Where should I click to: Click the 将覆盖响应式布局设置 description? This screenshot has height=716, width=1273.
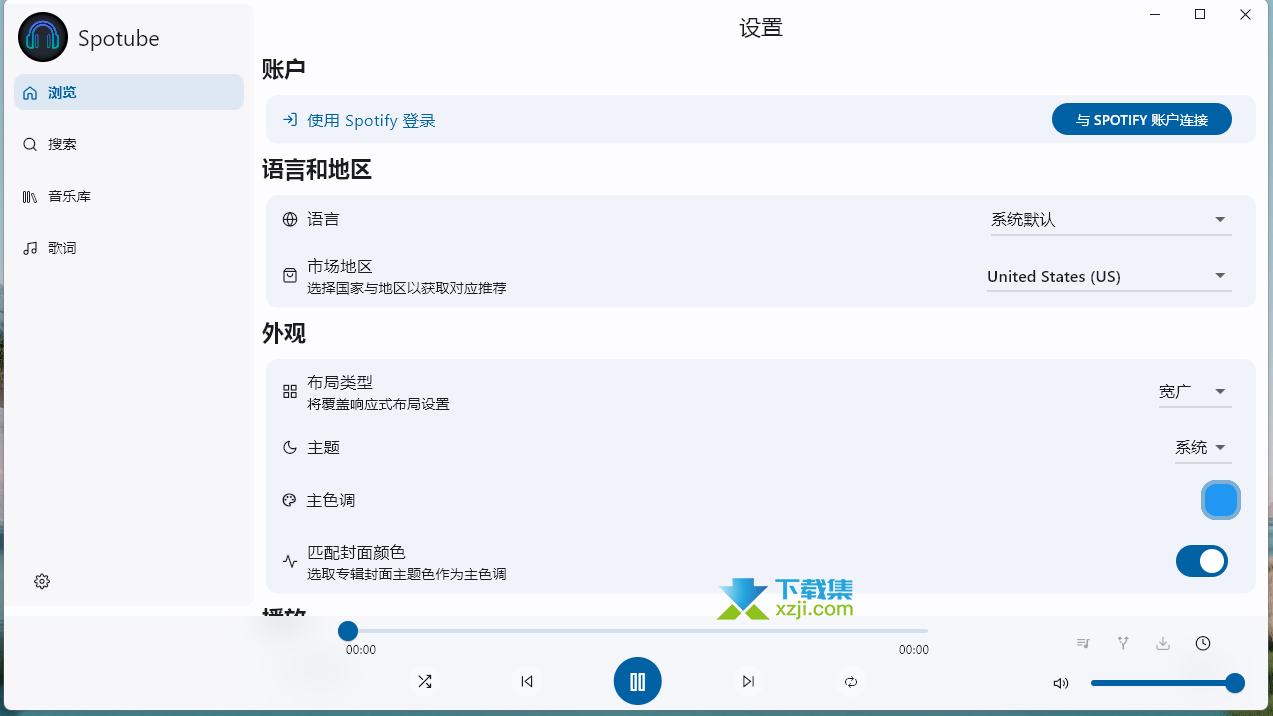pos(378,404)
